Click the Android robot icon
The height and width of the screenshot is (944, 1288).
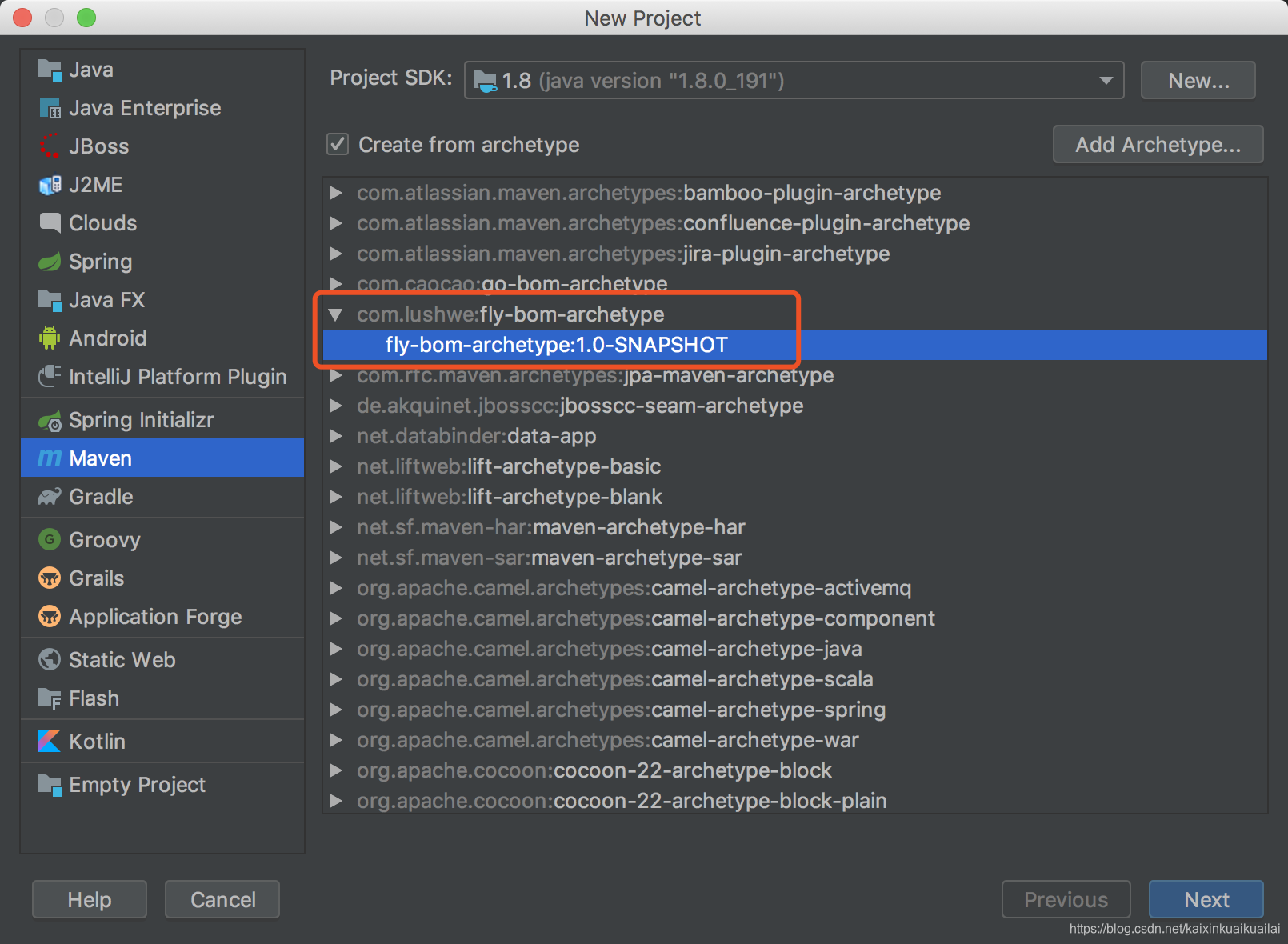pyautogui.click(x=50, y=338)
